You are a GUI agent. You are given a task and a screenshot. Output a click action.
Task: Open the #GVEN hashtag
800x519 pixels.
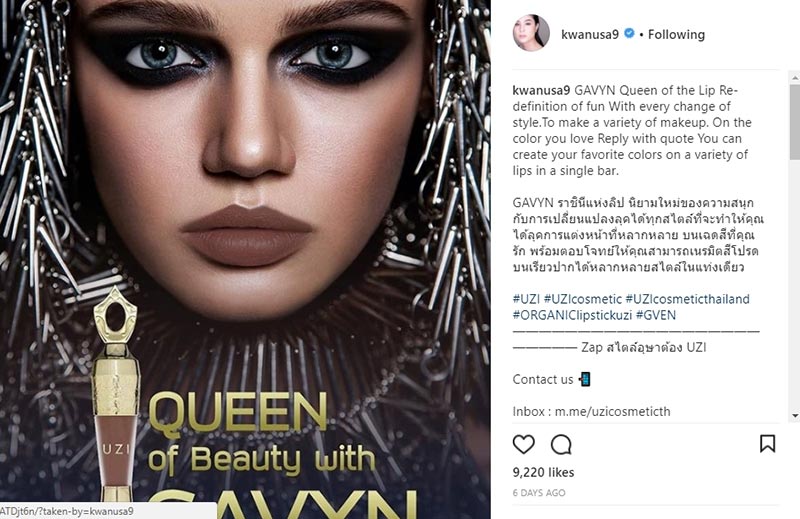(x=656, y=315)
